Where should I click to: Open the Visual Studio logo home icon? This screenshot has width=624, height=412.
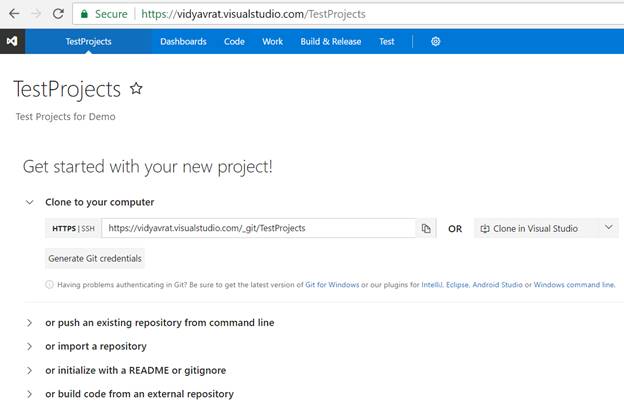click(12, 41)
